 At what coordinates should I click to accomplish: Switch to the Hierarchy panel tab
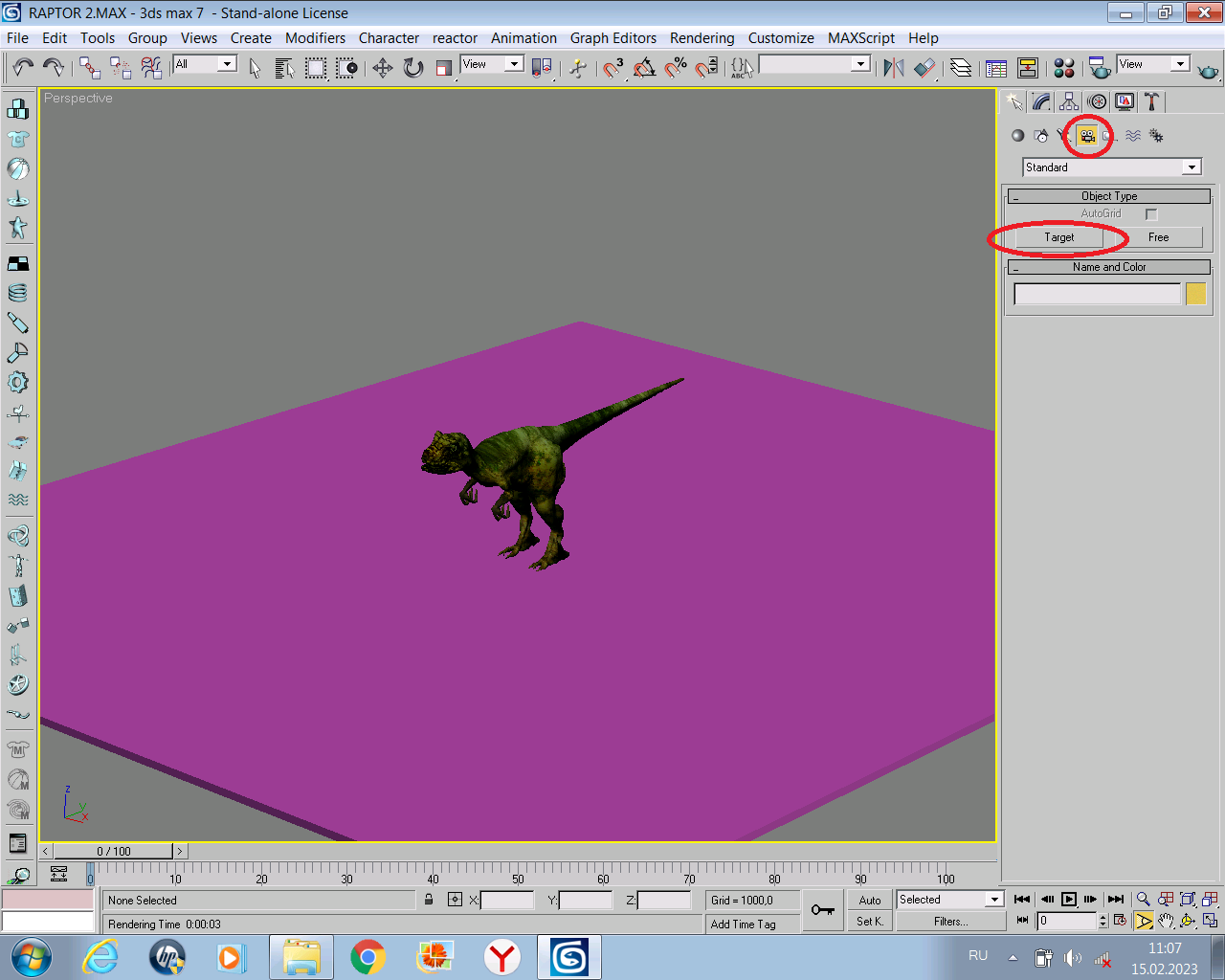(x=1069, y=101)
